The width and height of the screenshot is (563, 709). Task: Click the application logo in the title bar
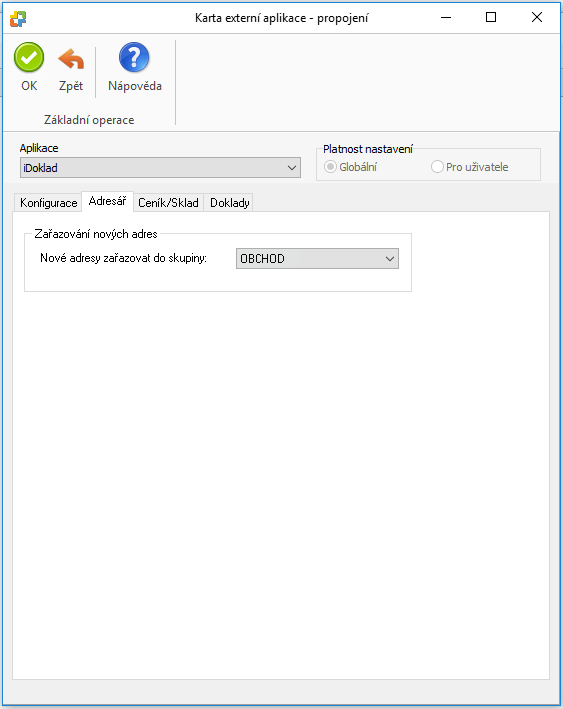click(18, 18)
